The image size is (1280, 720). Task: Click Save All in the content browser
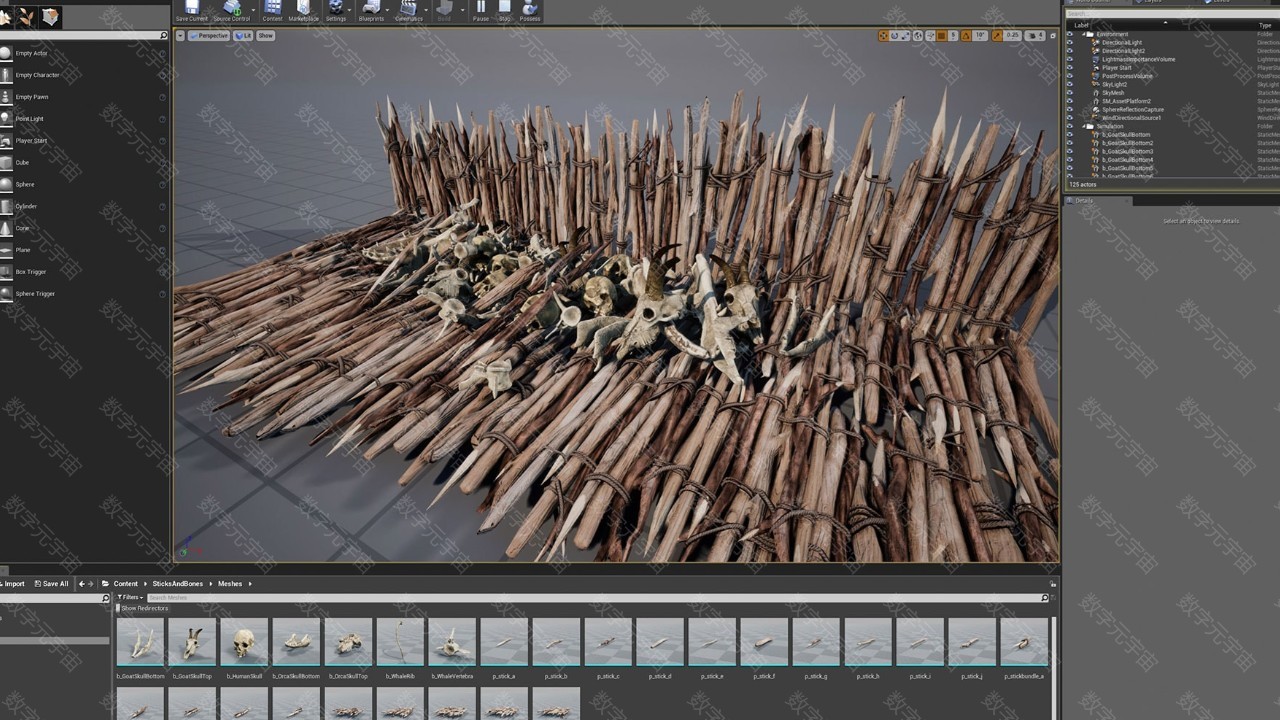coord(52,584)
